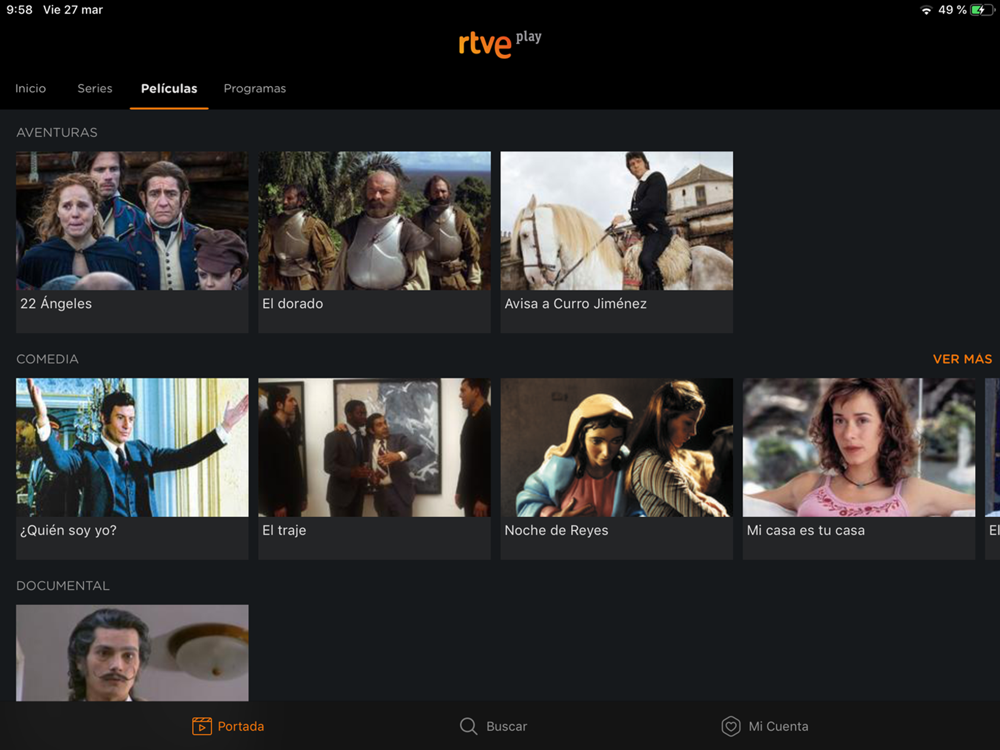This screenshot has width=1000, height=750.
Task: Open Avisa a Curro Jiménez thumbnail
Action: pos(617,221)
